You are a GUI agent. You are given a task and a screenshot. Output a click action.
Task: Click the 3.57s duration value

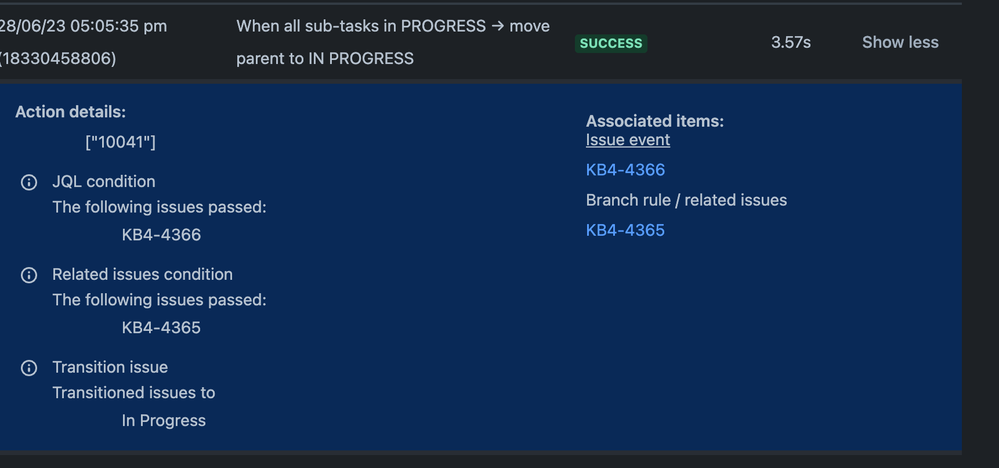click(791, 43)
